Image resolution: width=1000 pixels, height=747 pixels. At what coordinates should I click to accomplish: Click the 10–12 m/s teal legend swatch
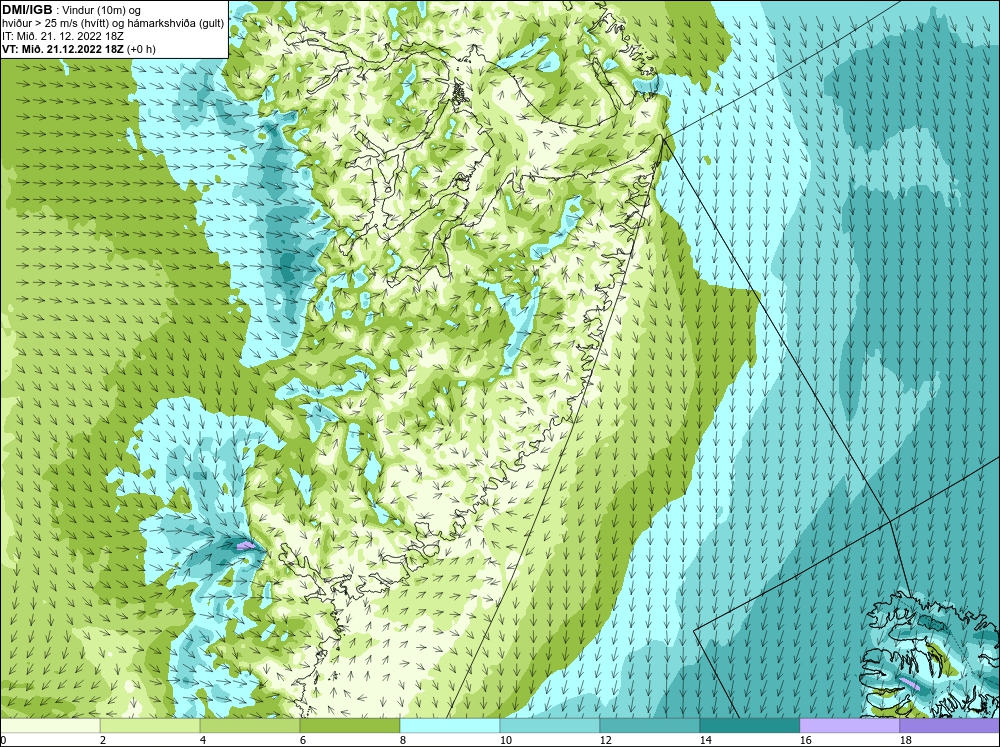click(550, 725)
